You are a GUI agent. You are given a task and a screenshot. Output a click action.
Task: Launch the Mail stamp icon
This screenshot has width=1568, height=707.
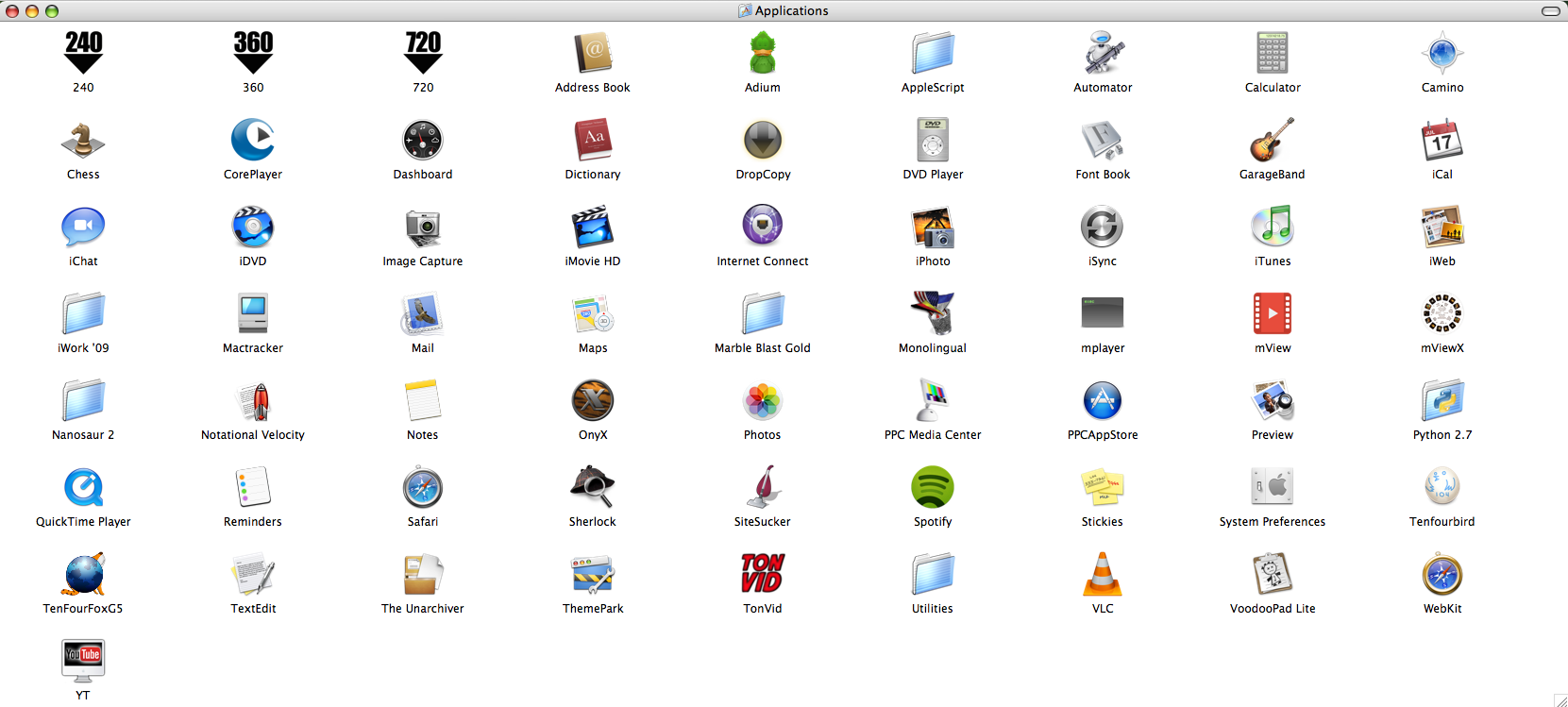tap(423, 313)
